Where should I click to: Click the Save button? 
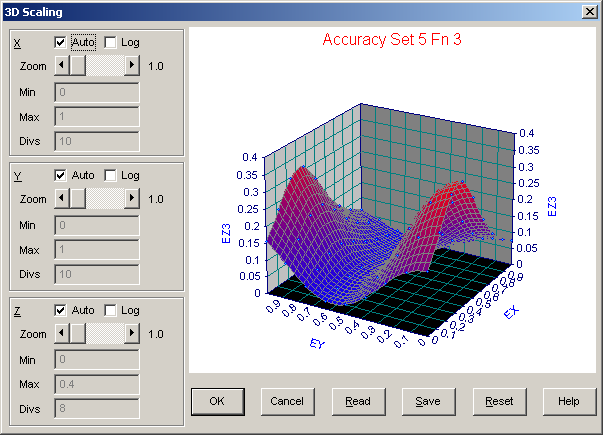click(428, 402)
